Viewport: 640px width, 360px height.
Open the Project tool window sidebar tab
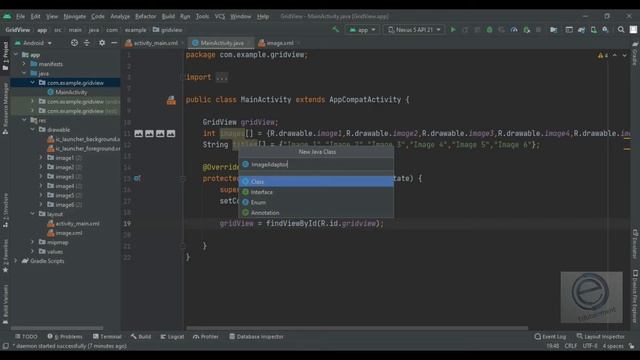click(x=5, y=56)
